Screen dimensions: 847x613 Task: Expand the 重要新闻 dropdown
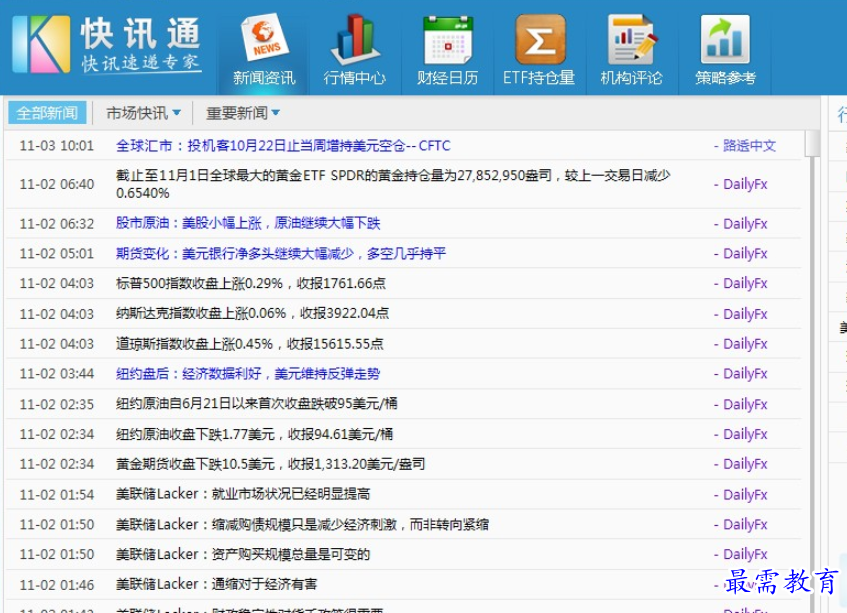[243, 113]
